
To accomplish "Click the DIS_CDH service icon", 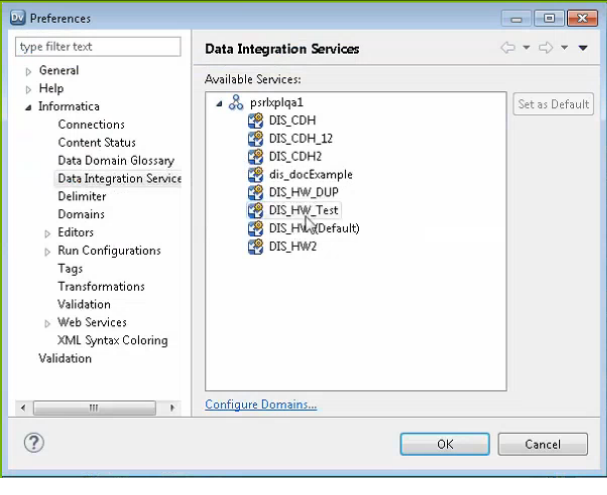I will (x=255, y=120).
